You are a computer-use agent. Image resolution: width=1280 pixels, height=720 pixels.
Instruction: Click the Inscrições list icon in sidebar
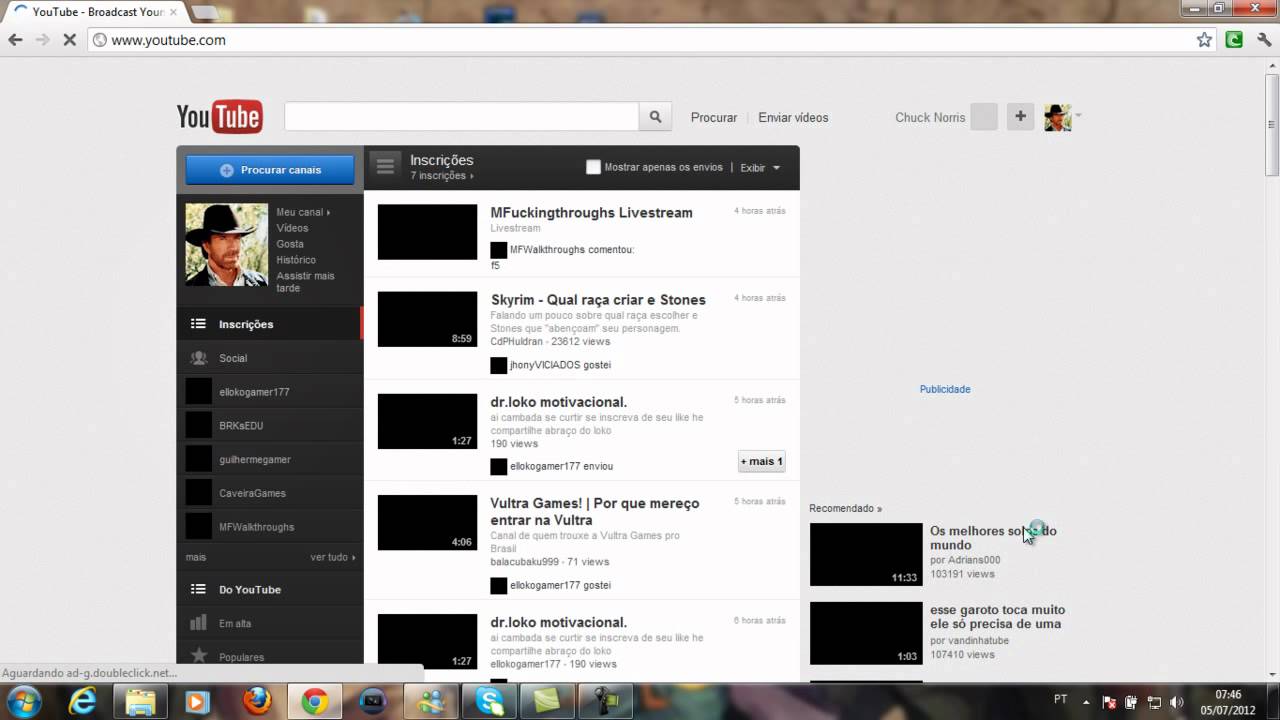pos(198,324)
